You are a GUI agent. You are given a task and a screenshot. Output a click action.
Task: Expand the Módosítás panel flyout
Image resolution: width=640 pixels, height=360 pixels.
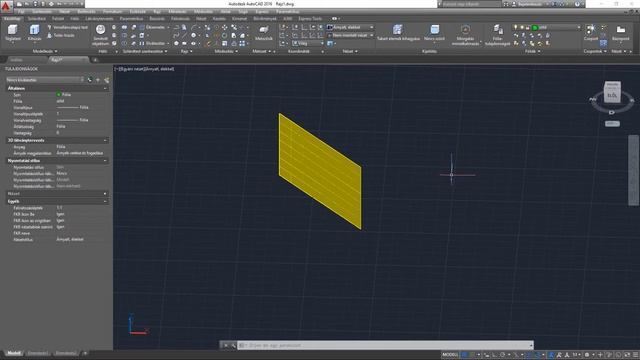(x=226, y=51)
